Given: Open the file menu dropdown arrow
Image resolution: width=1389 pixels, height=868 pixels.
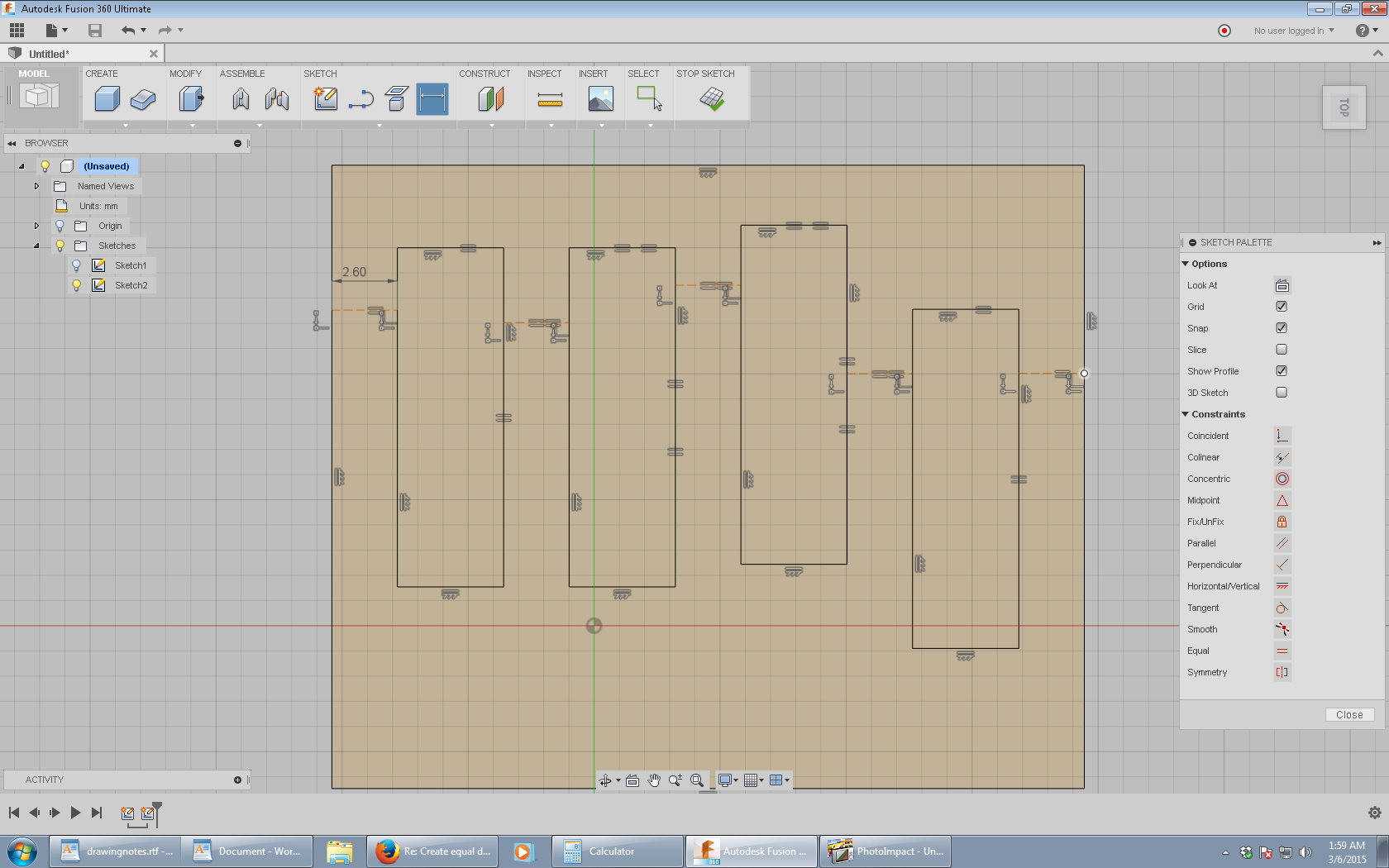Looking at the screenshot, I should click(65, 31).
